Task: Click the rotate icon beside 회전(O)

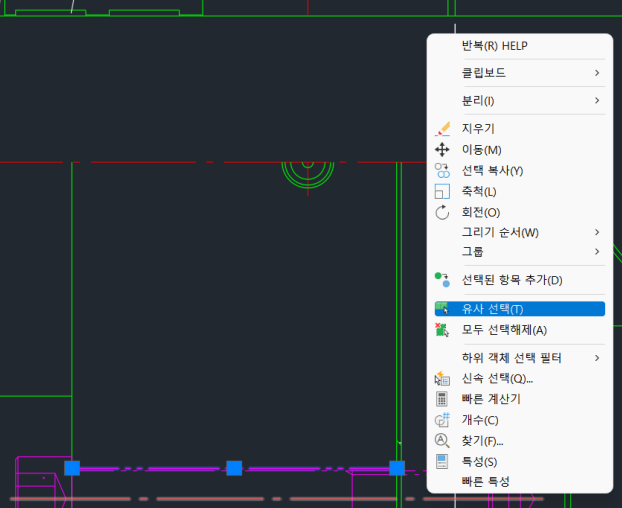Action: click(442, 212)
